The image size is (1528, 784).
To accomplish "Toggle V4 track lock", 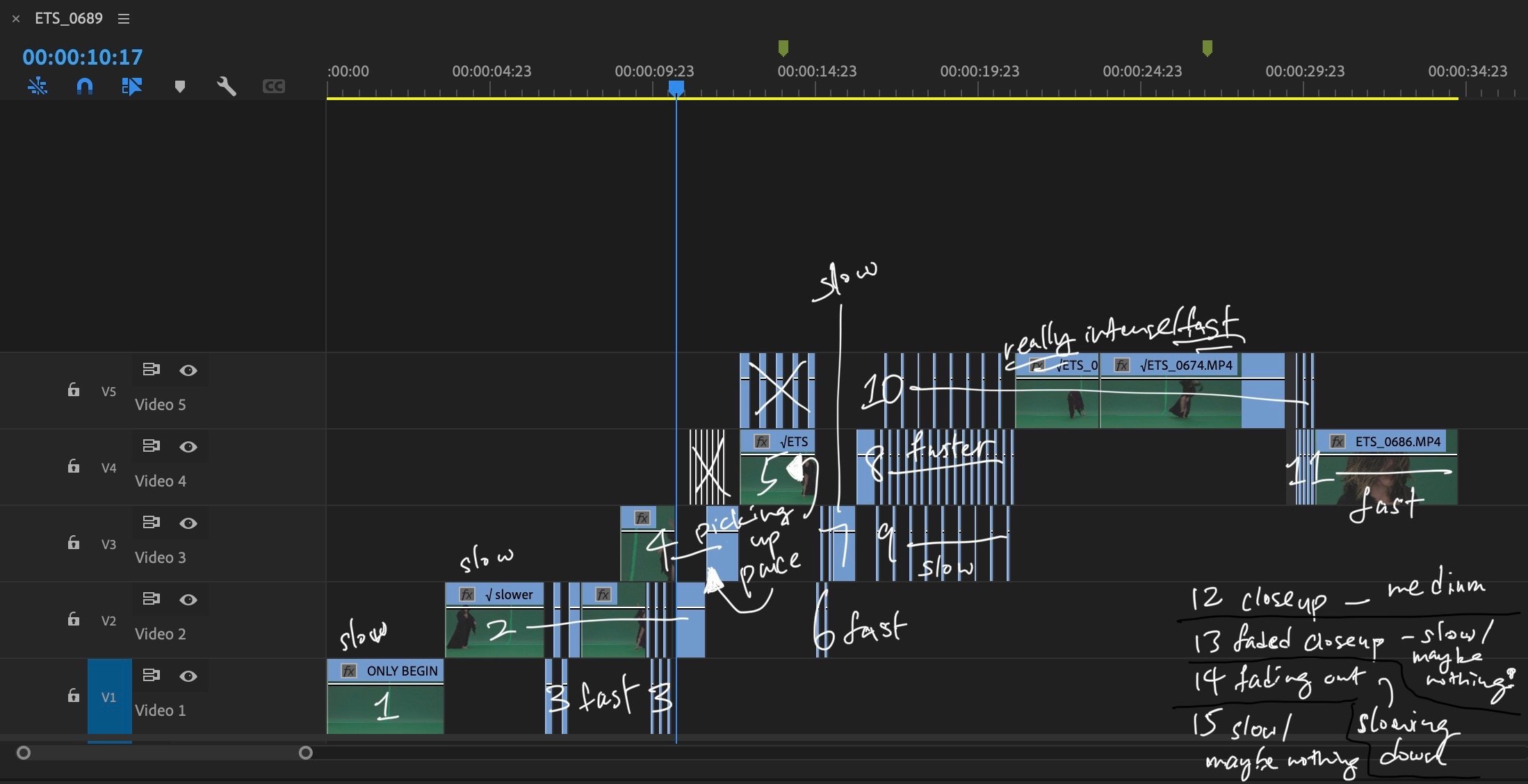I will coord(73,466).
